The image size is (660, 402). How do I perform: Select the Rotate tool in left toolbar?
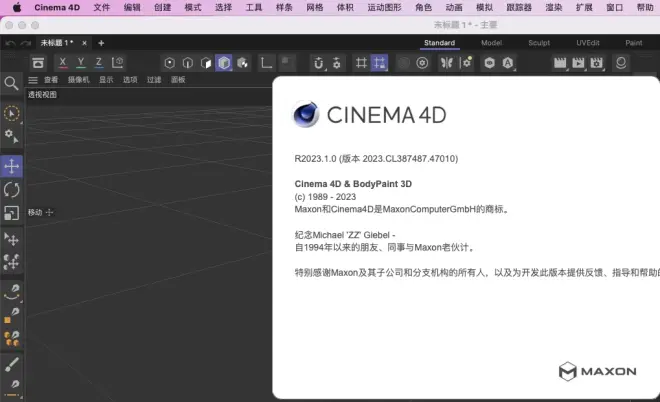(12, 189)
